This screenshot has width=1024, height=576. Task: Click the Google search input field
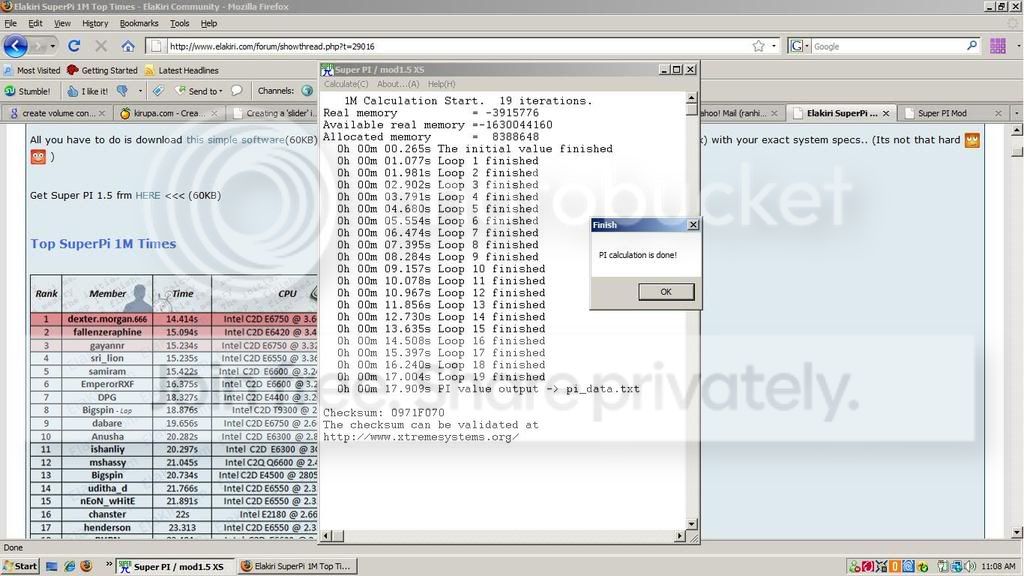coord(888,46)
